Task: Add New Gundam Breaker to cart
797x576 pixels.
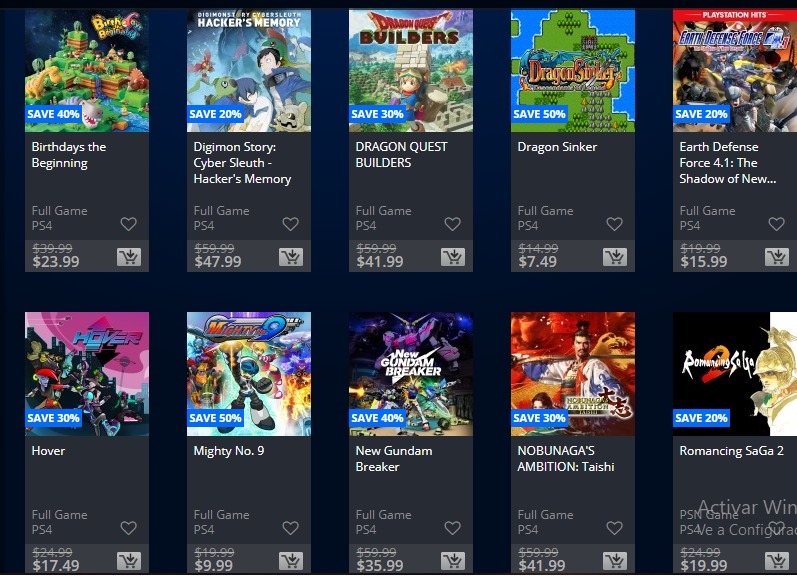Action: click(x=453, y=561)
